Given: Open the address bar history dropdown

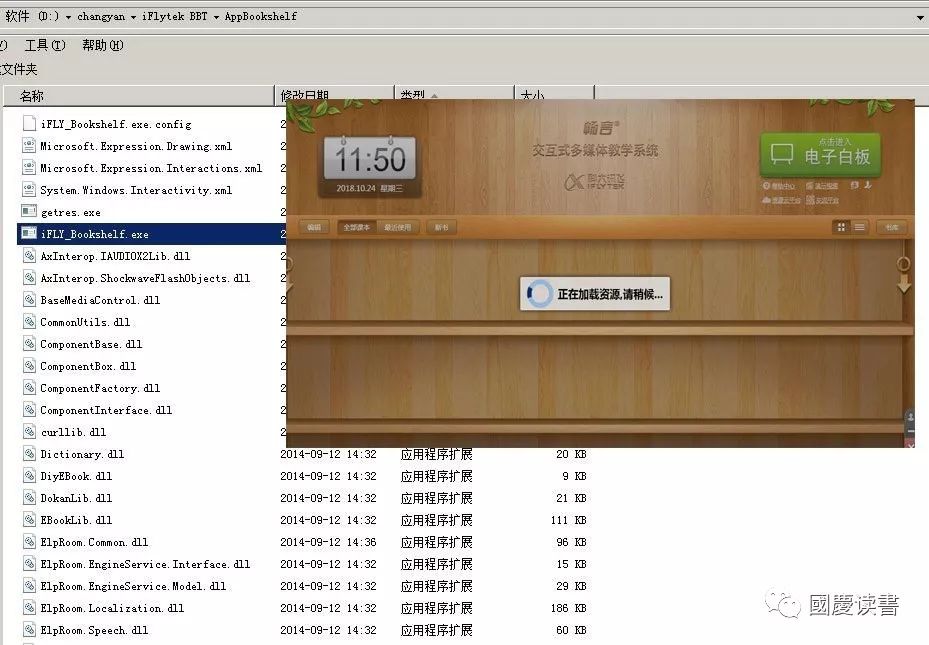Looking at the screenshot, I should (x=920, y=17).
